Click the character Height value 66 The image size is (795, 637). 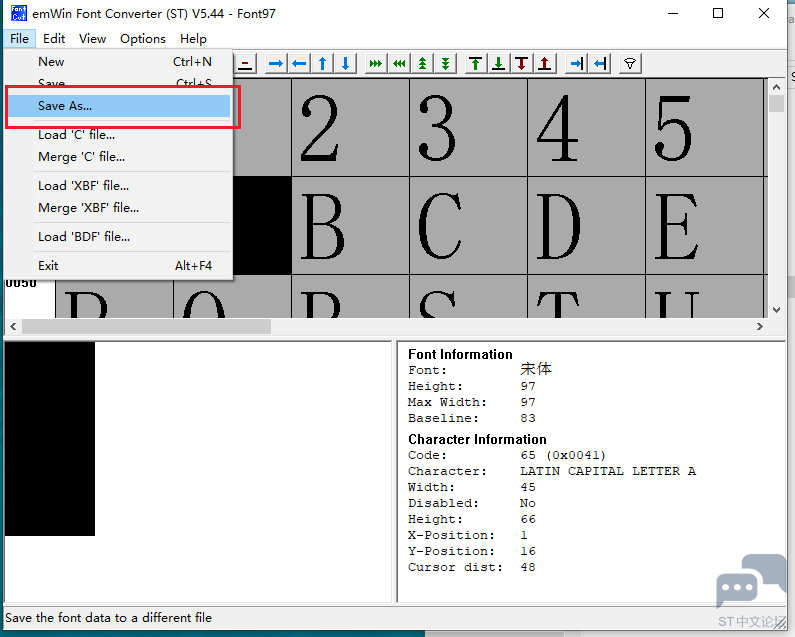tap(528, 519)
